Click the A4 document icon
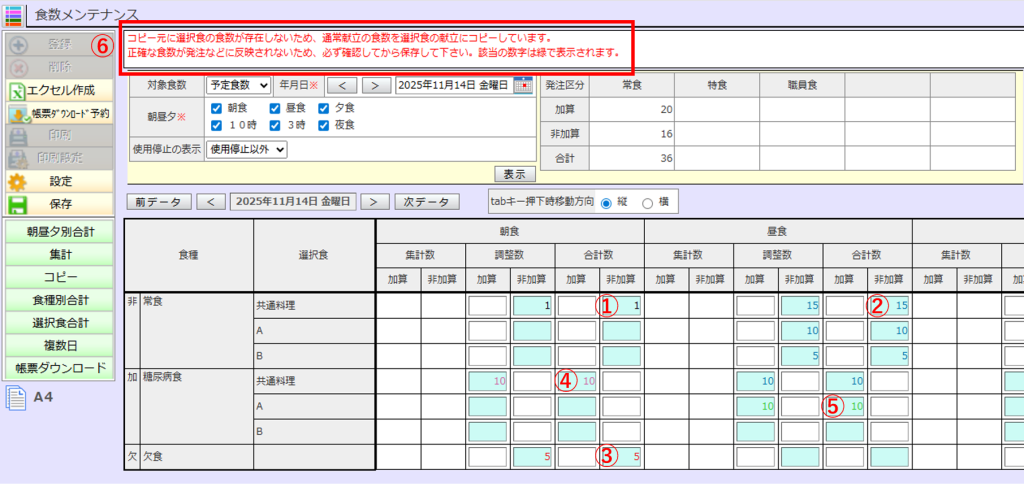 click(x=16, y=397)
